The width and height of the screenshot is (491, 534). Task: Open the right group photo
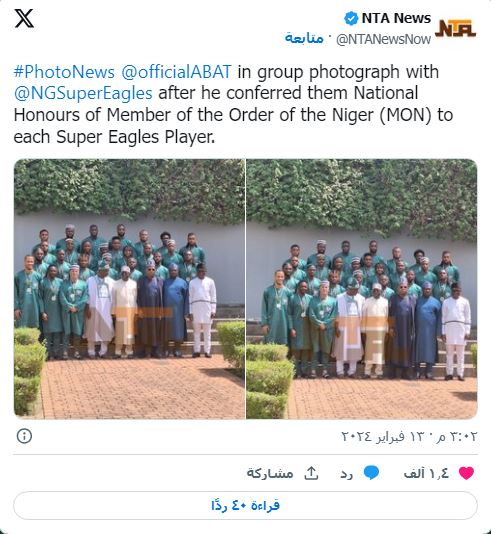pyautogui.click(x=362, y=289)
